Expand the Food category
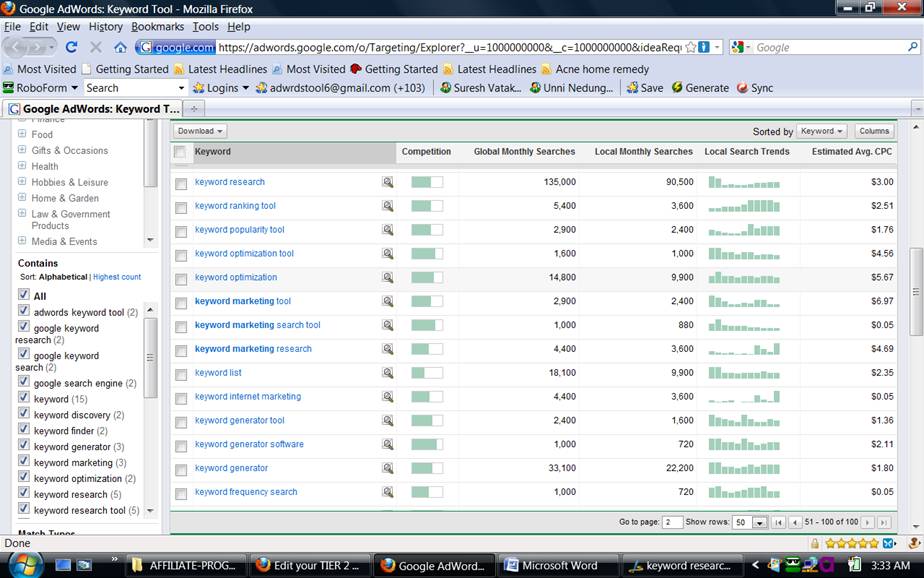924x578 pixels. point(22,134)
